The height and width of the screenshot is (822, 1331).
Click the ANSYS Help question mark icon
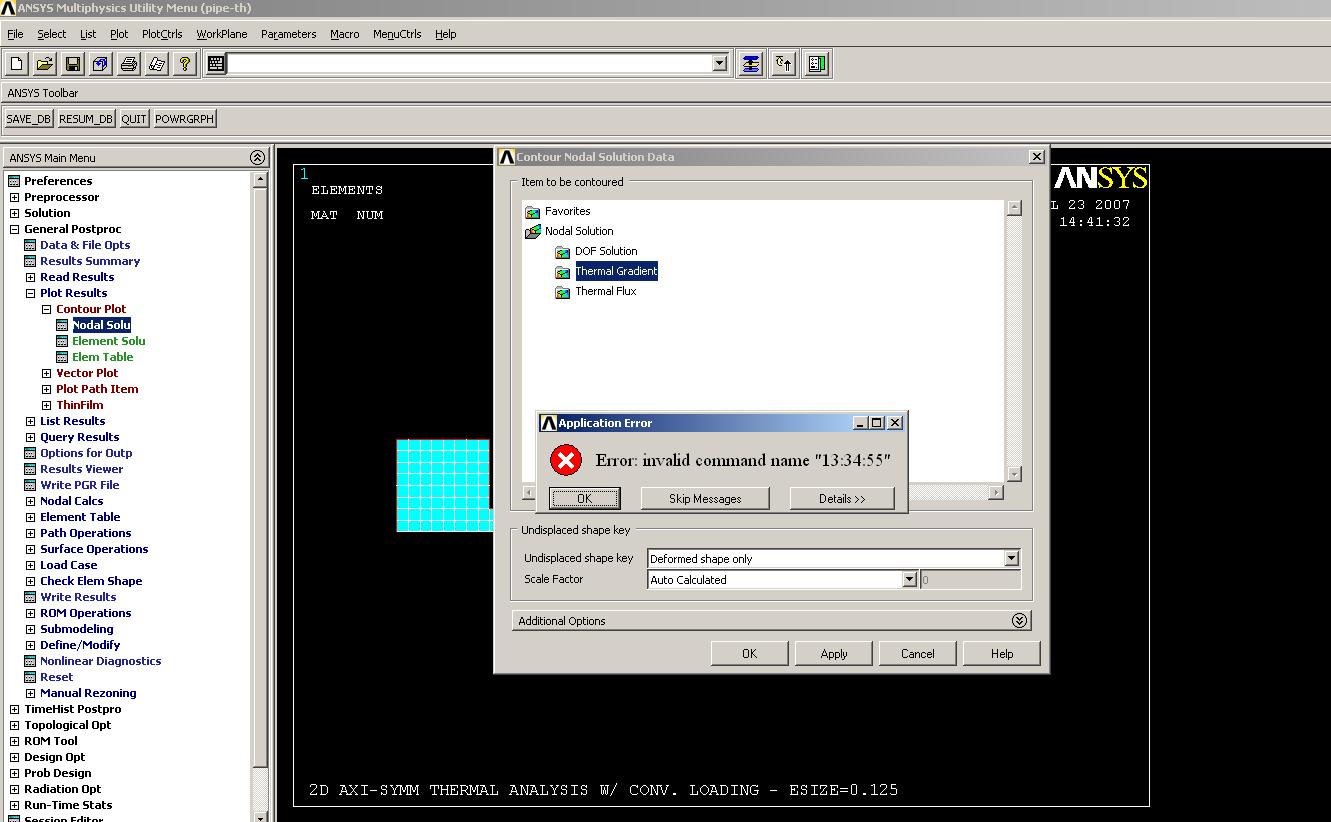tap(185, 64)
